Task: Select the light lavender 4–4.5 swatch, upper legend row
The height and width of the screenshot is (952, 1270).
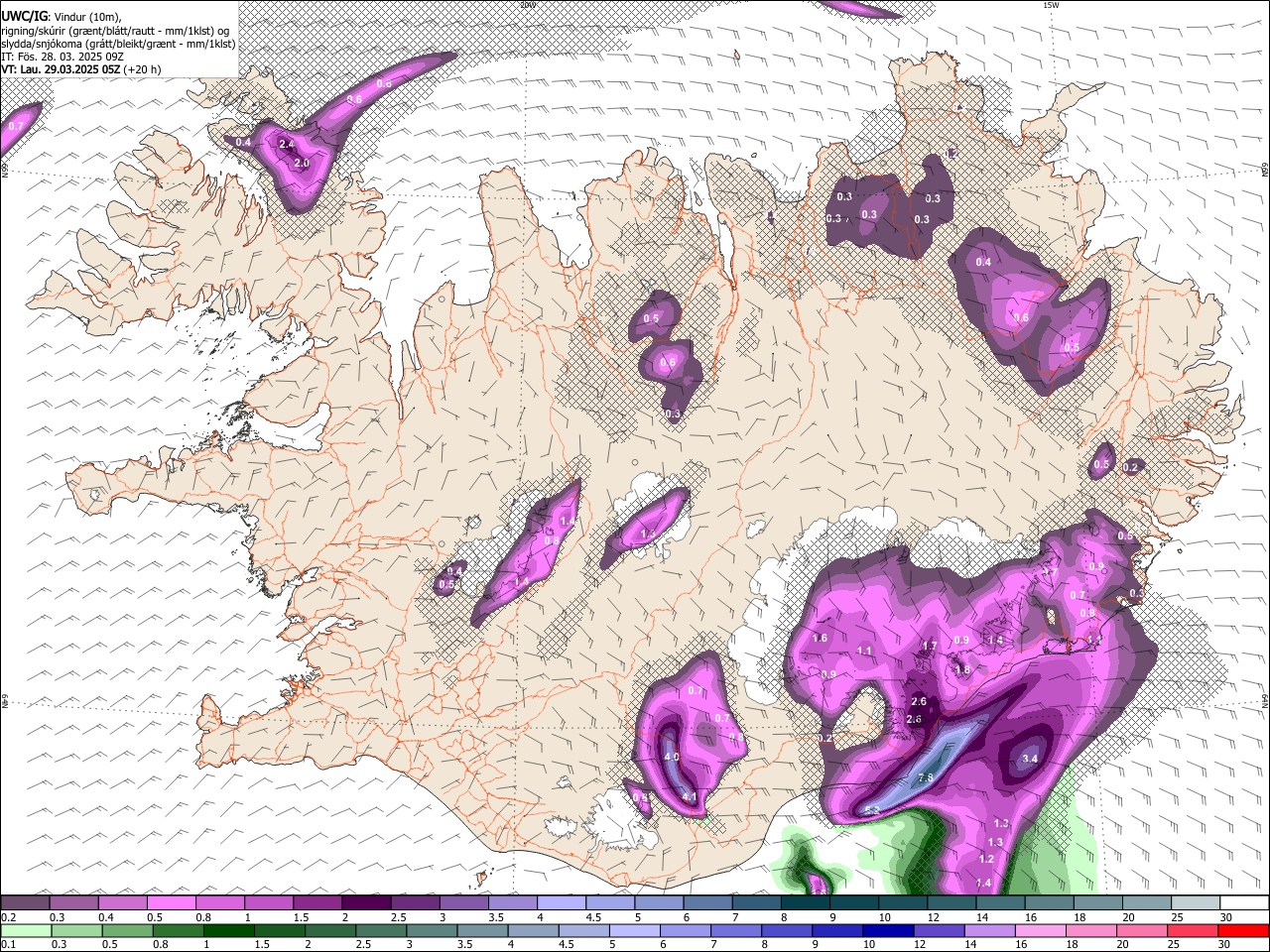Action: [560, 902]
